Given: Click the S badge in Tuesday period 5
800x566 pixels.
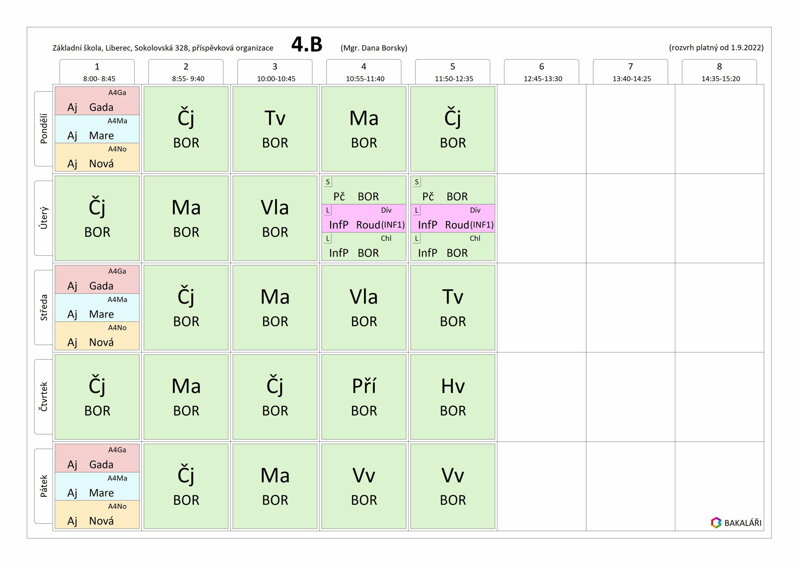Looking at the screenshot, I should click(416, 182).
